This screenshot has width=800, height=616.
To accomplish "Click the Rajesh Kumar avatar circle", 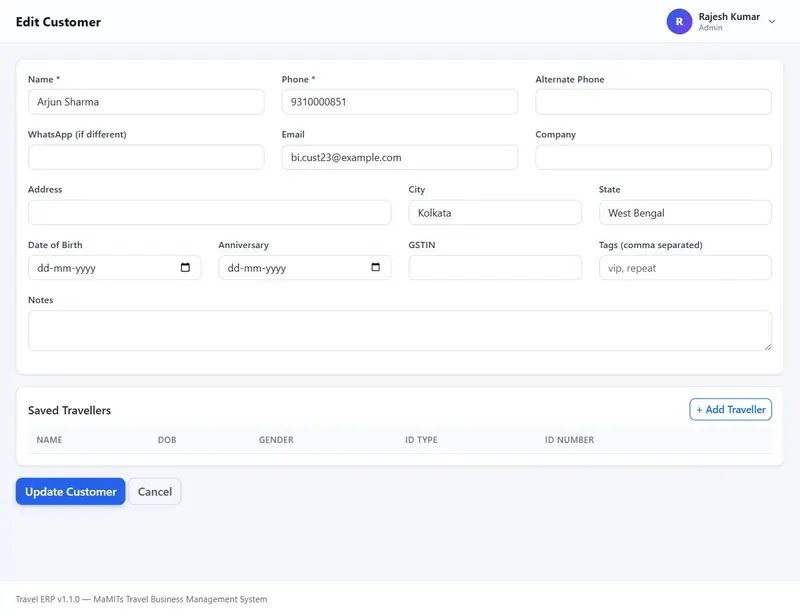I will point(679,21).
